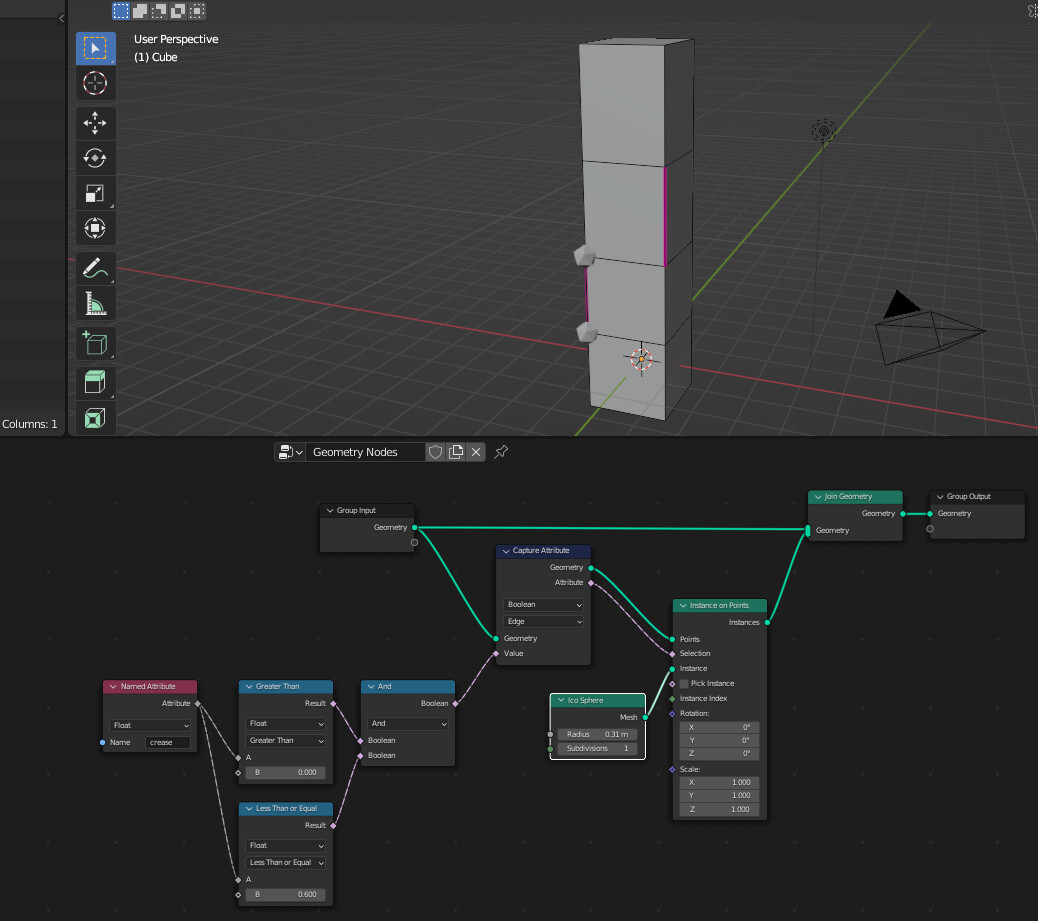This screenshot has width=1038, height=921.
Task: Enable Pick Instance checkbox
Action: point(684,684)
